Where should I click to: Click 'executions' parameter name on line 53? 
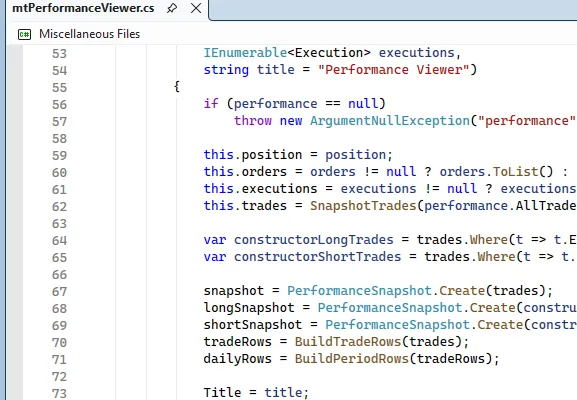[x=417, y=53]
